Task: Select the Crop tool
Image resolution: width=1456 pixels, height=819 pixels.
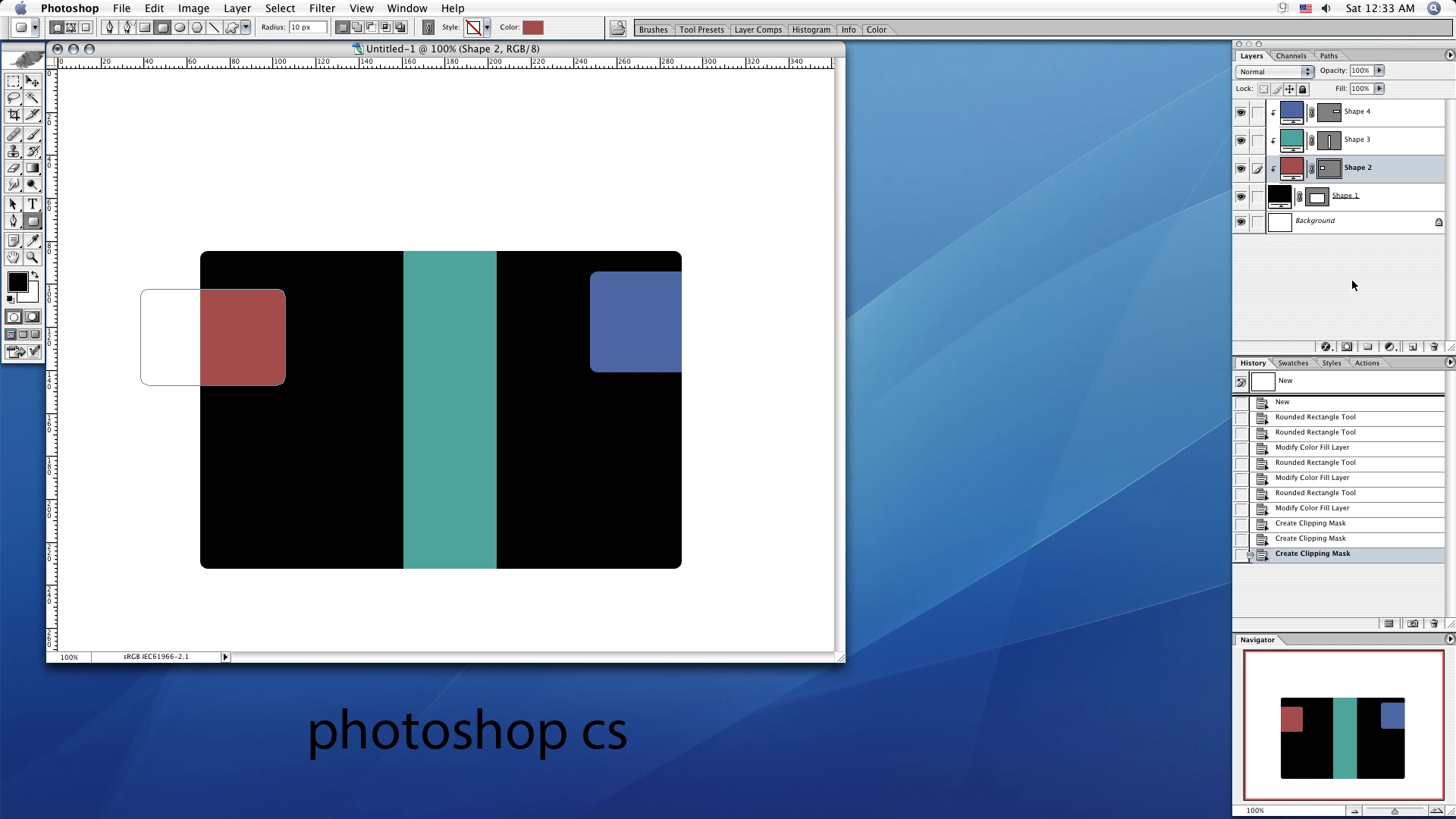Action: pyautogui.click(x=14, y=115)
